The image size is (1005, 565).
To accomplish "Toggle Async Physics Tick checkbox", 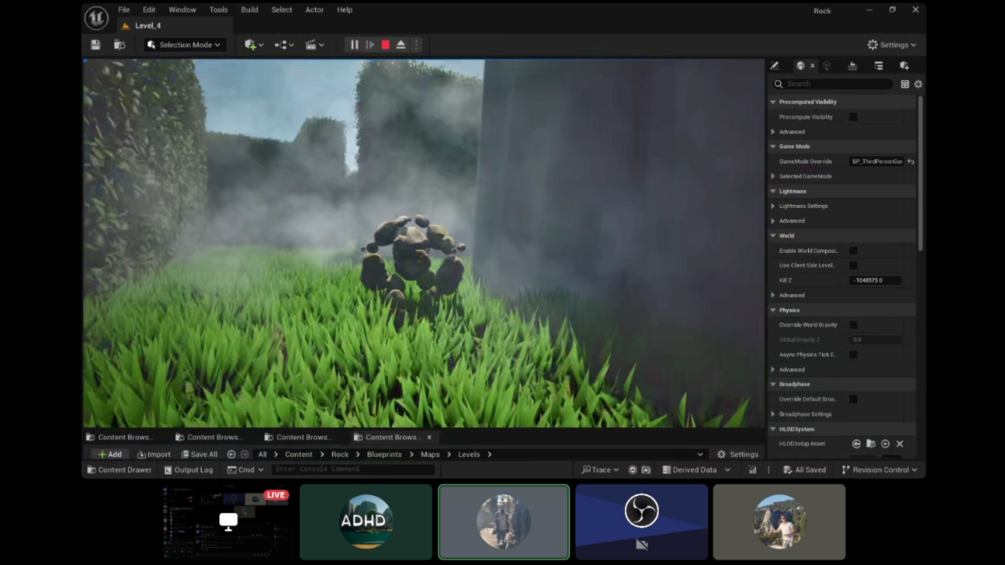I will tap(853, 354).
